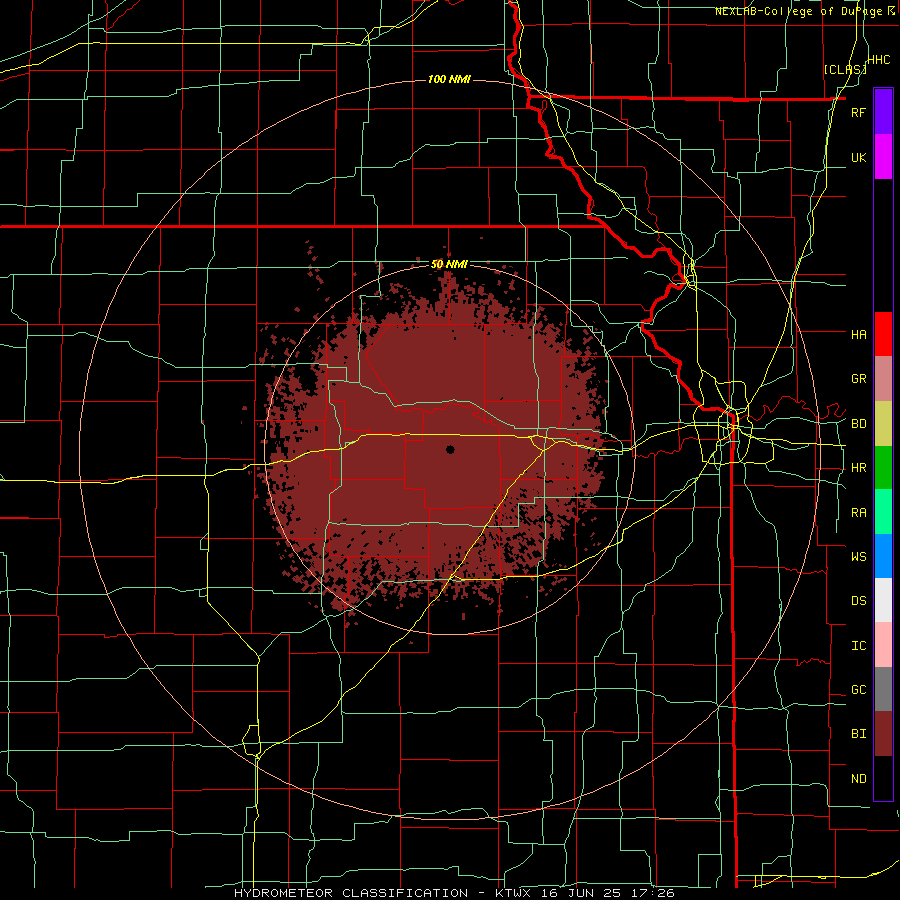
Task: Click the "ND" legend label
Action: [x=858, y=779]
